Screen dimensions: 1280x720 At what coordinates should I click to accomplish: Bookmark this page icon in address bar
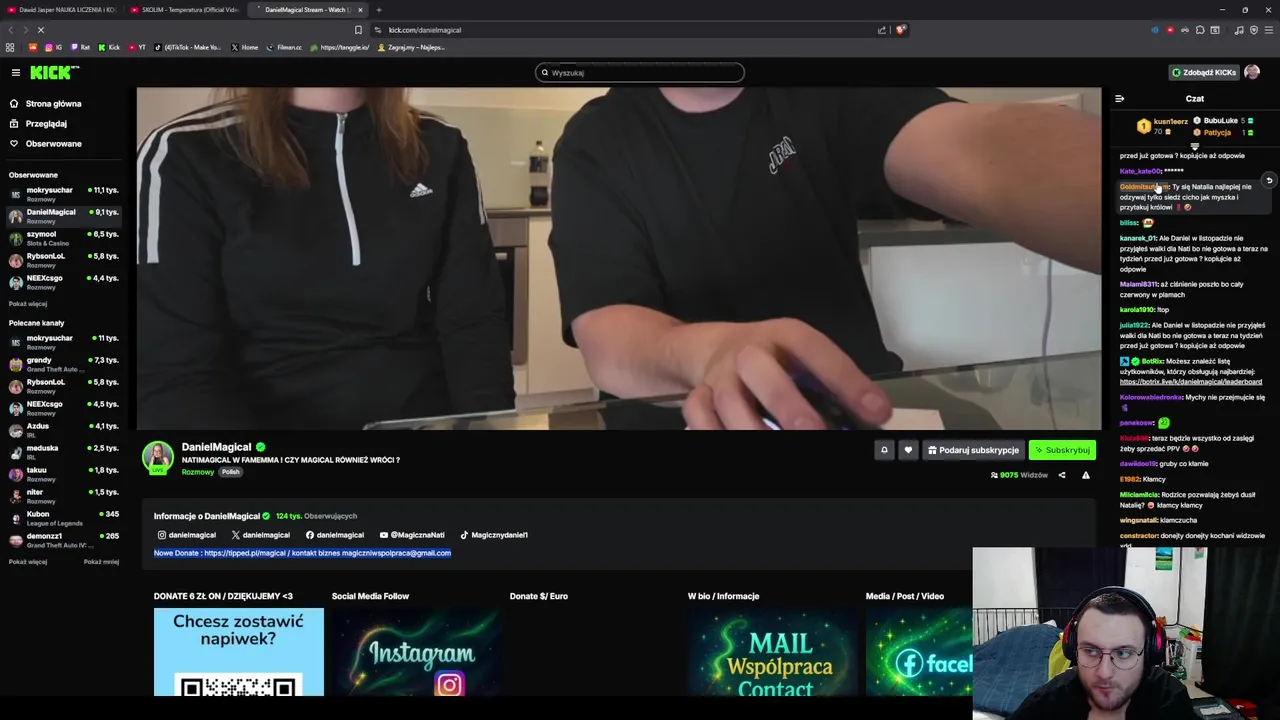click(358, 30)
